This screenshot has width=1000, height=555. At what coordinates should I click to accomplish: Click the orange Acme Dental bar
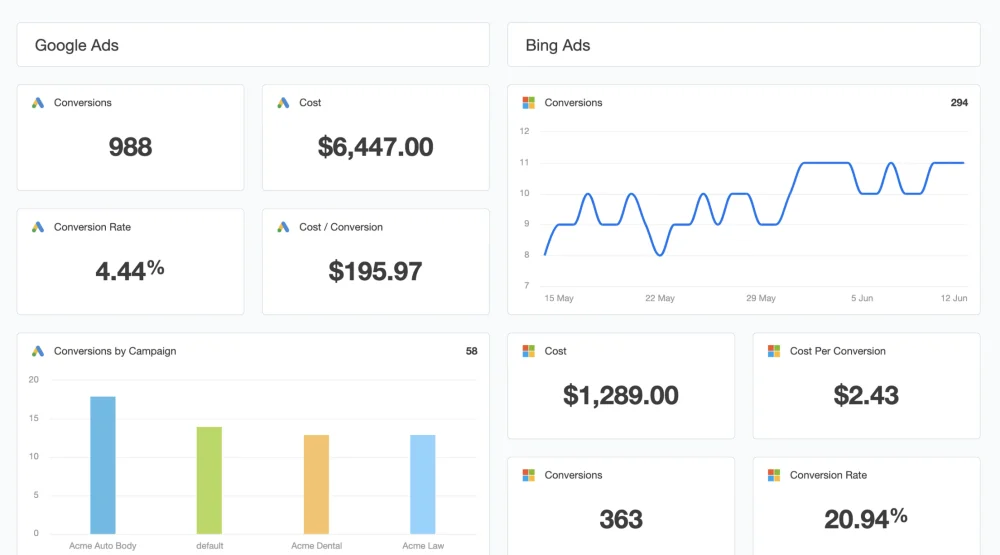pyautogui.click(x=316, y=484)
